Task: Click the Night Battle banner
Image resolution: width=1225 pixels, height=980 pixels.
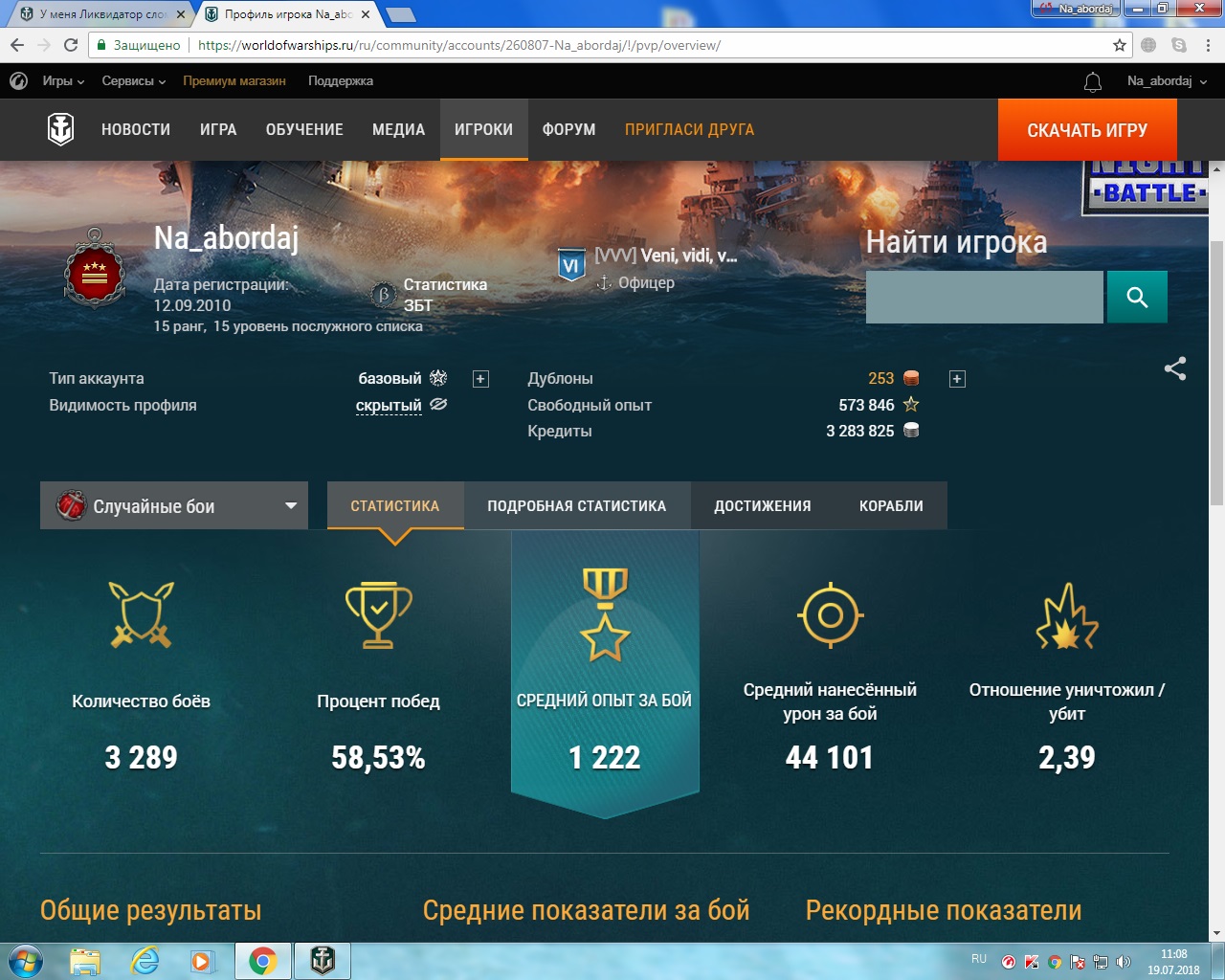Action: (x=1147, y=187)
